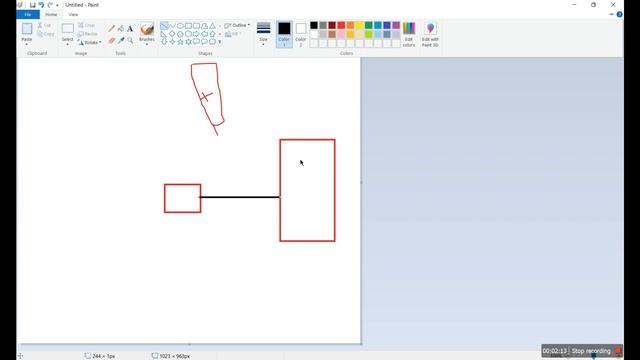Viewport: 640px width, 360px height.
Task: Choose the Polygon shape
Action: [204, 26]
